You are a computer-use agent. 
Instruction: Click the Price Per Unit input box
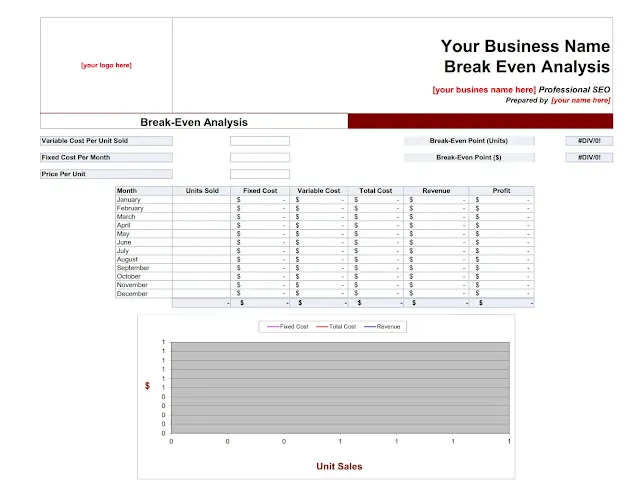click(x=260, y=174)
